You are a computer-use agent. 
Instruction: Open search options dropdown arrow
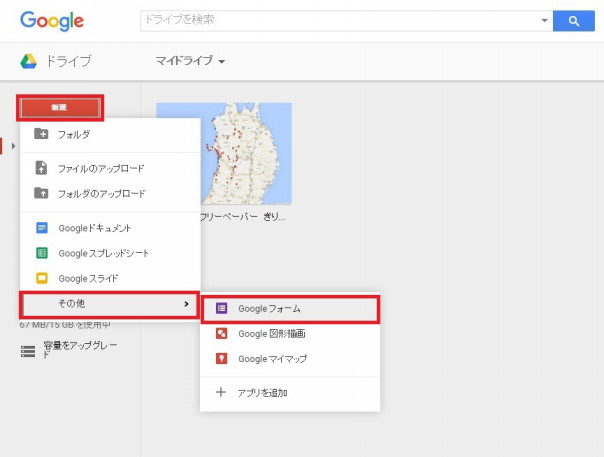(544, 20)
